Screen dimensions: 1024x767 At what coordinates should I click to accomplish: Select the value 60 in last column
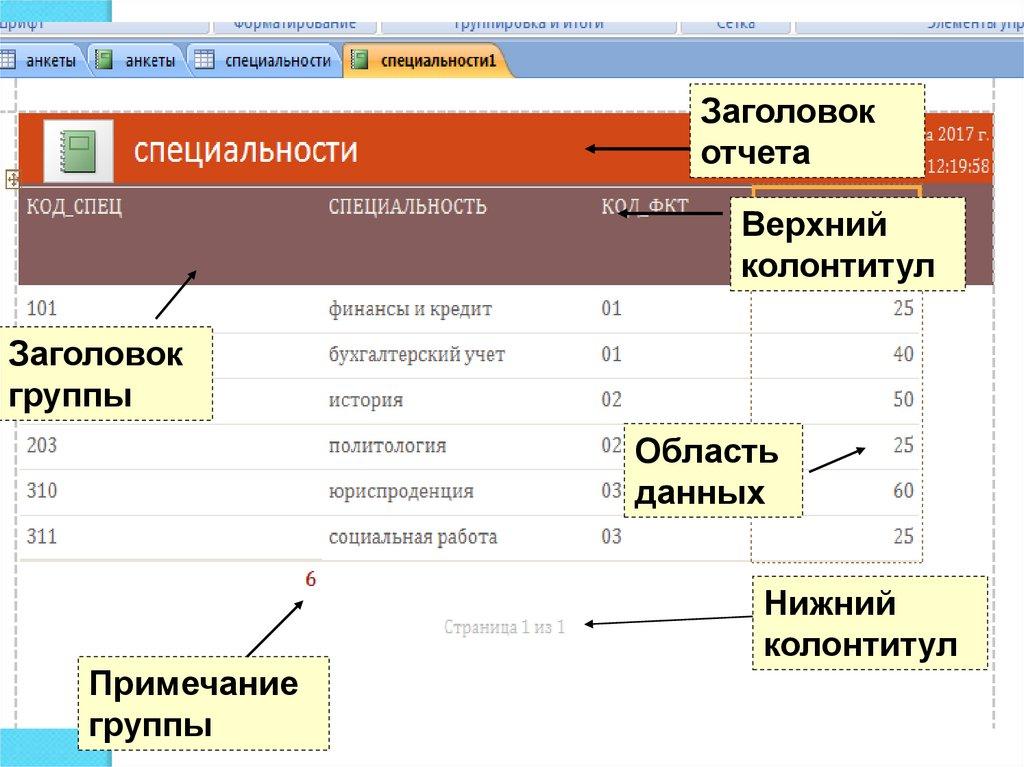(x=902, y=491)
